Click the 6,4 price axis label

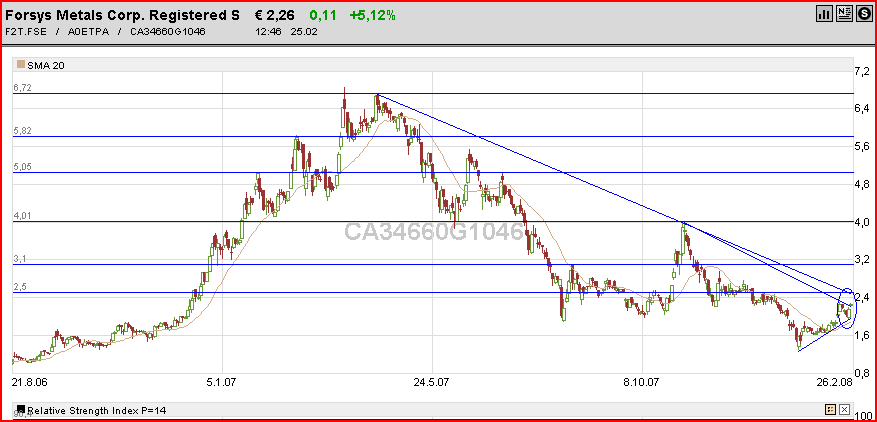pos(864,107)
